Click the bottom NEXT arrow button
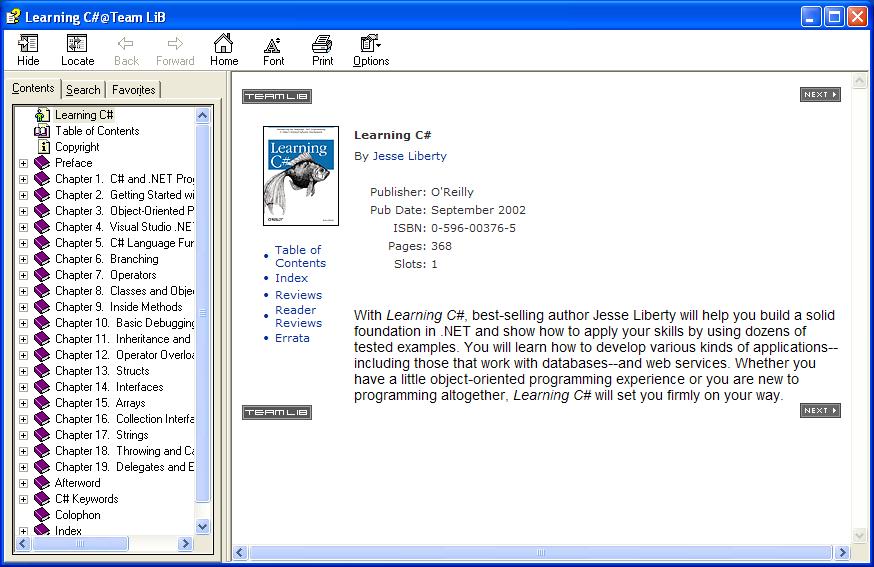874x567 pixels. pos(819,411)
